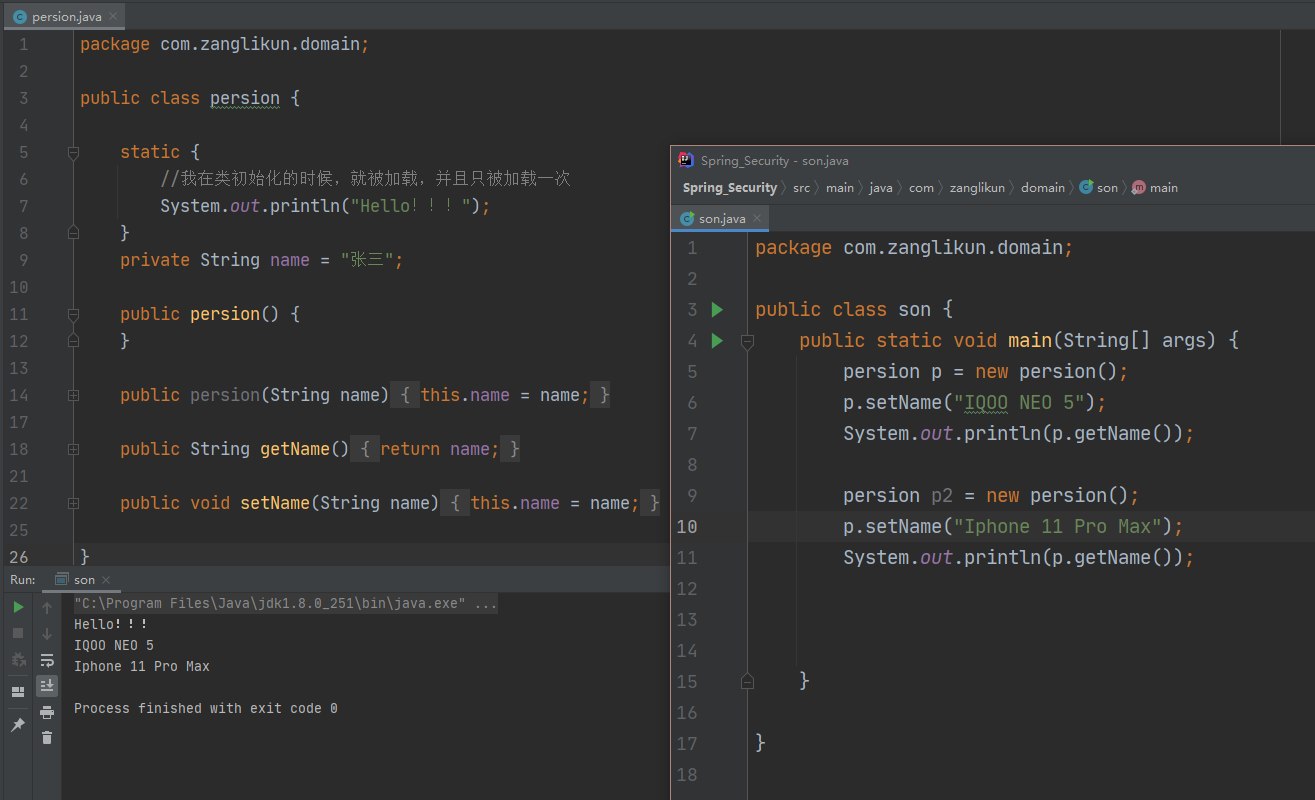
Task: Close the persion.java editor tab
Action: click(x=112, y=17)
